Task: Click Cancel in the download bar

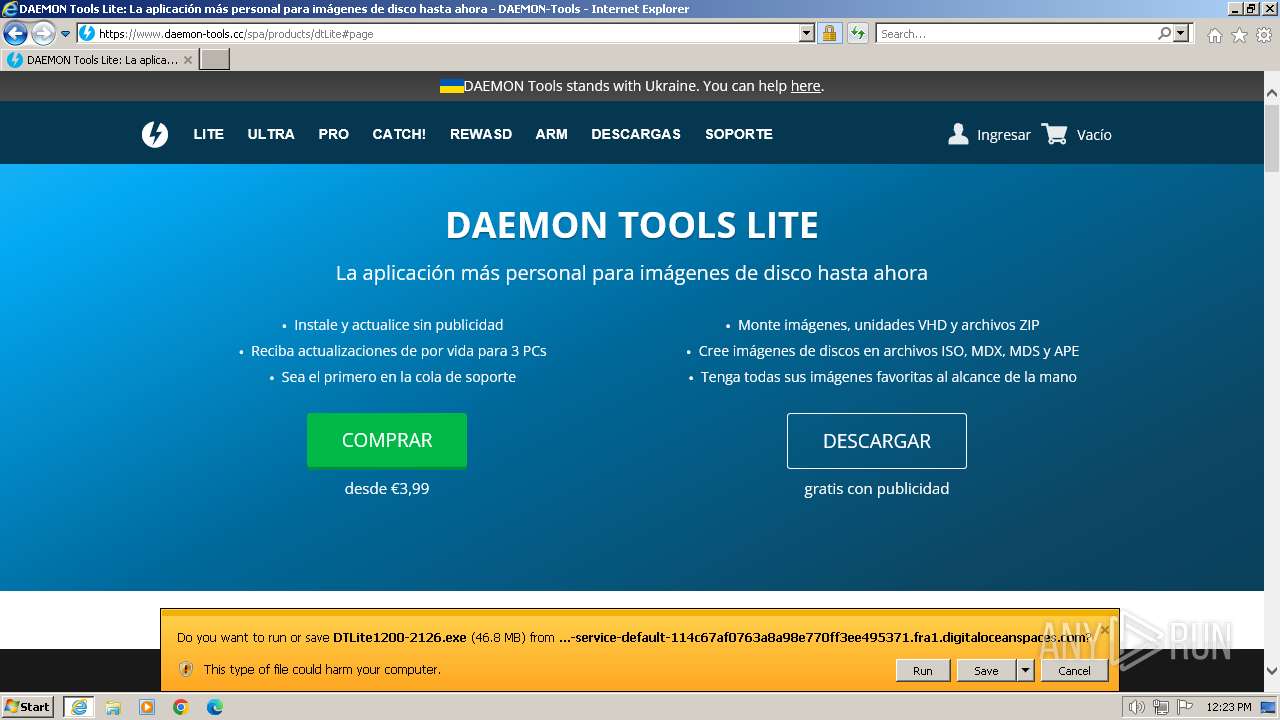Action: (x=1074, y=671)
